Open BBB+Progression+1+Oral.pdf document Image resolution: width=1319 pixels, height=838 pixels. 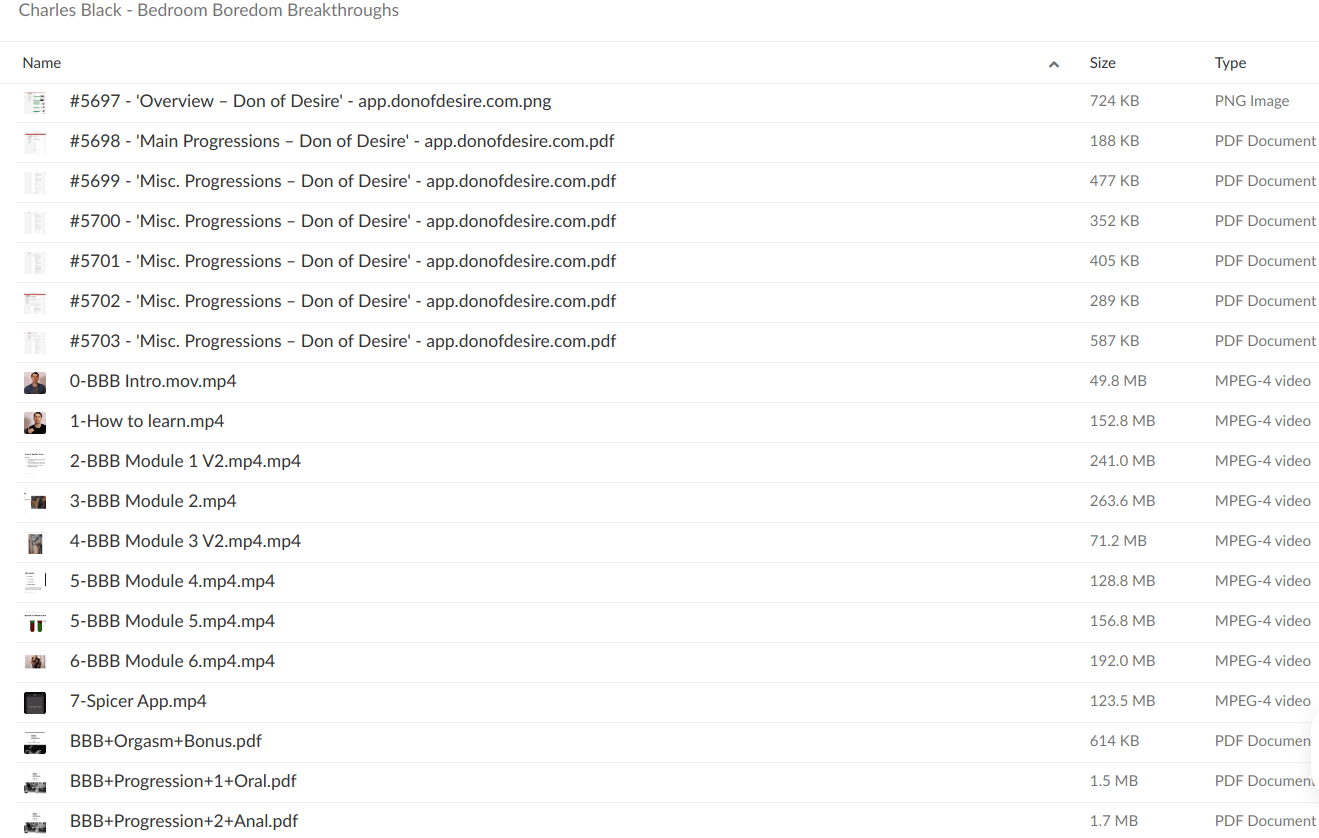183,781
